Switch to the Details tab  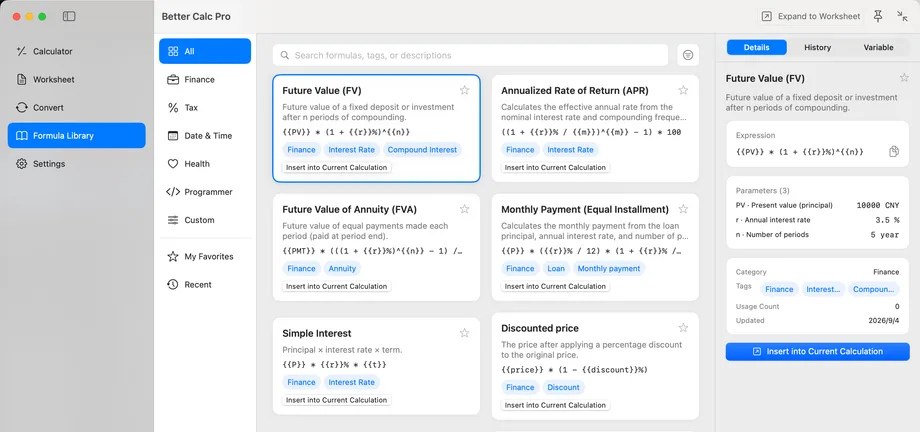coord(756,48)
